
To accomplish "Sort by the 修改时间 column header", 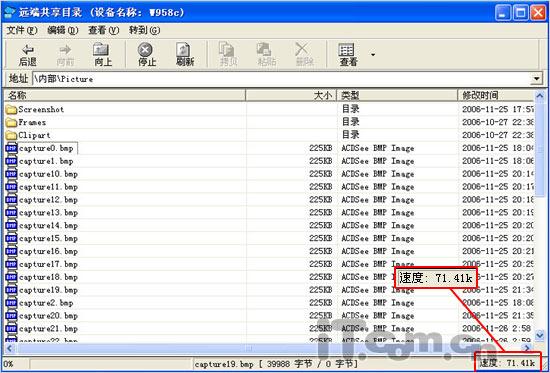I will 496,95.
